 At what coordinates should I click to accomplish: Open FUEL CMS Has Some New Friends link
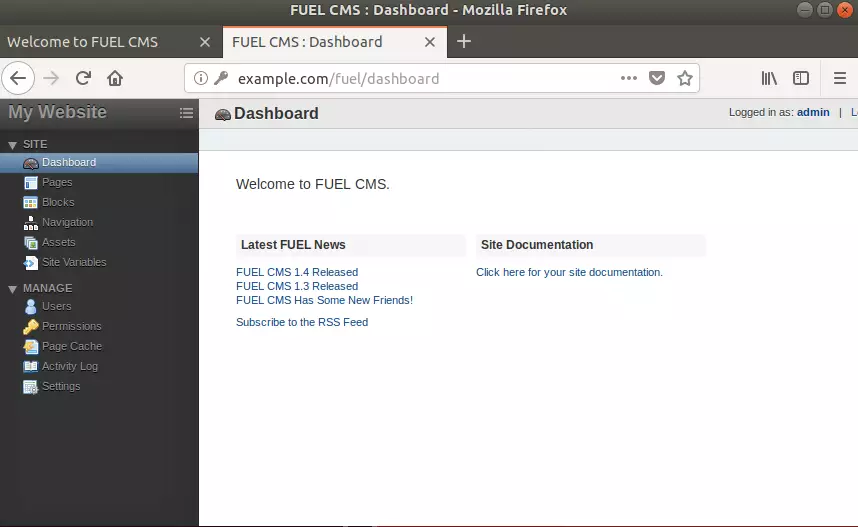pos(324,300)
